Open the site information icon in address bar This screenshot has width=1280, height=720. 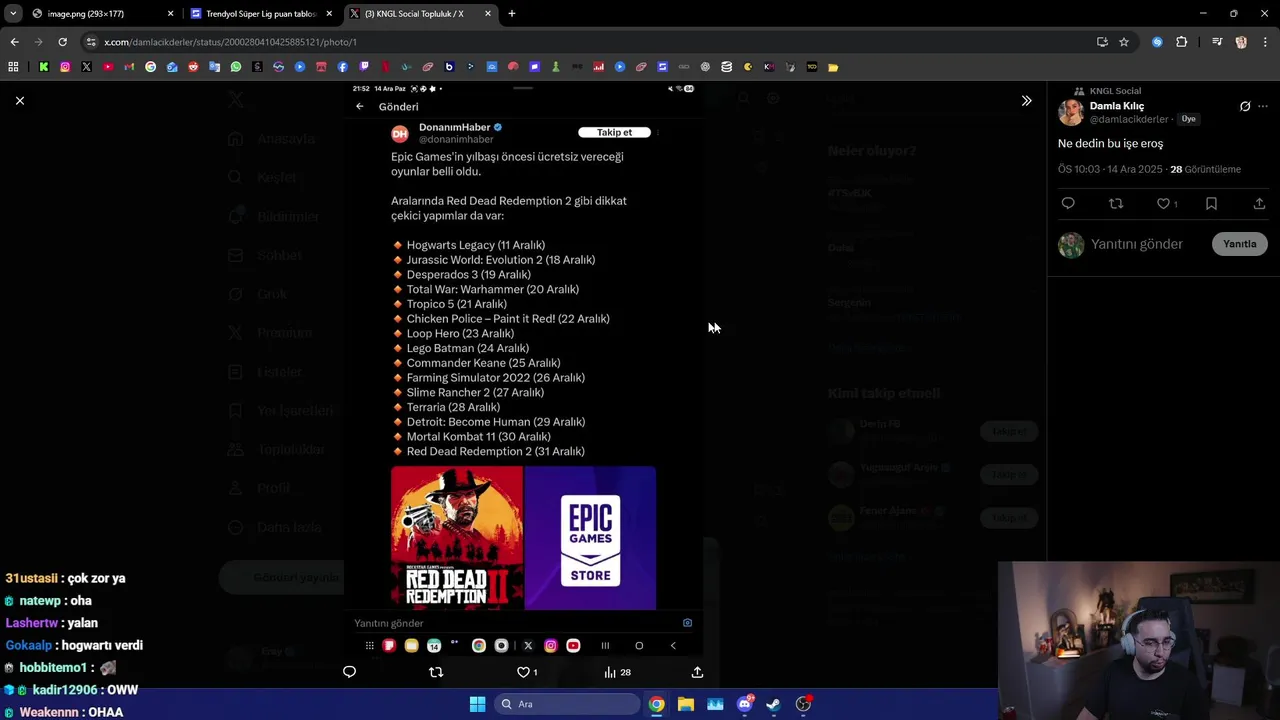pyautogui.click(x=91, y=42)
